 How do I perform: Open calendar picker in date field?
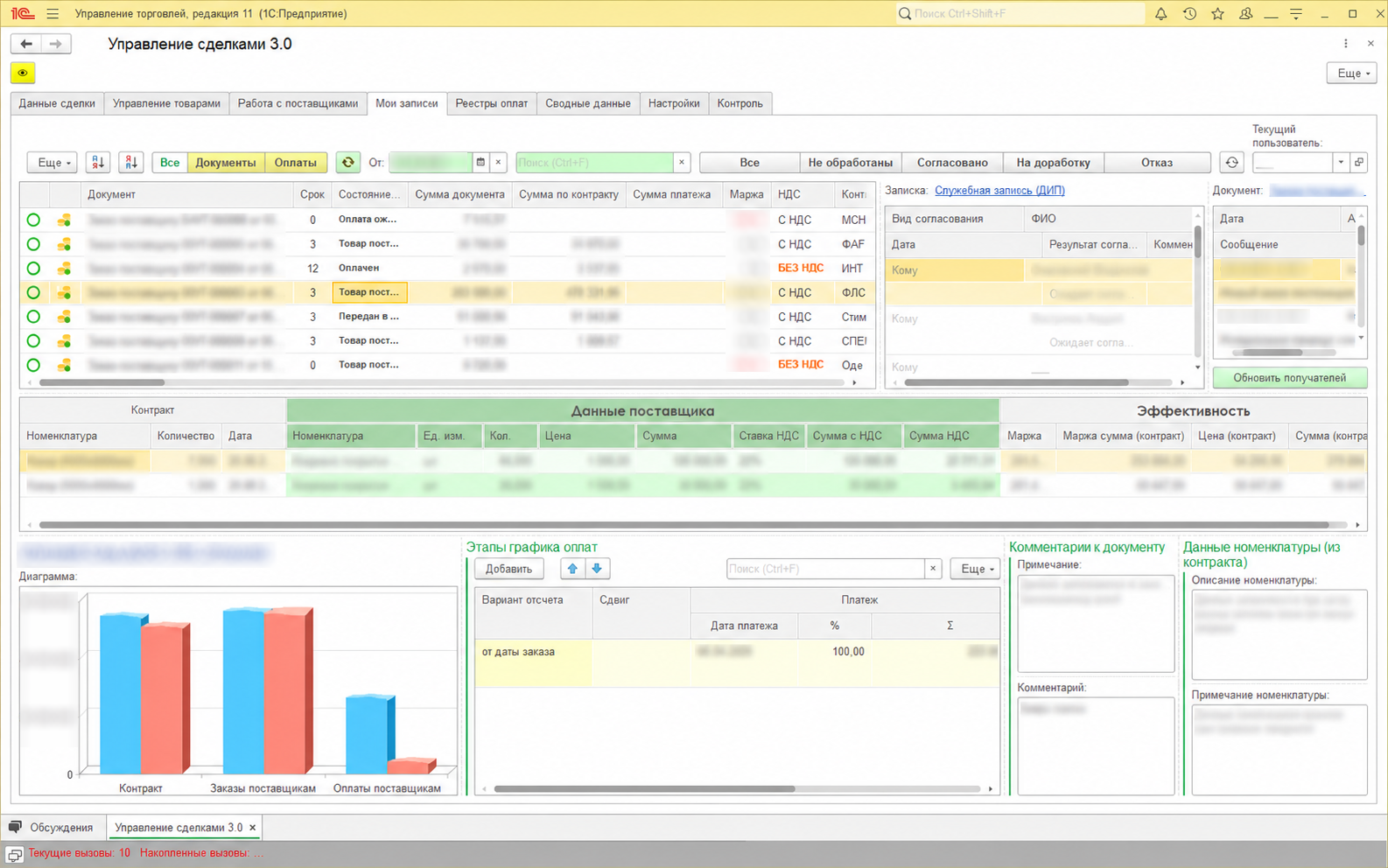click(x=480, y=162)
